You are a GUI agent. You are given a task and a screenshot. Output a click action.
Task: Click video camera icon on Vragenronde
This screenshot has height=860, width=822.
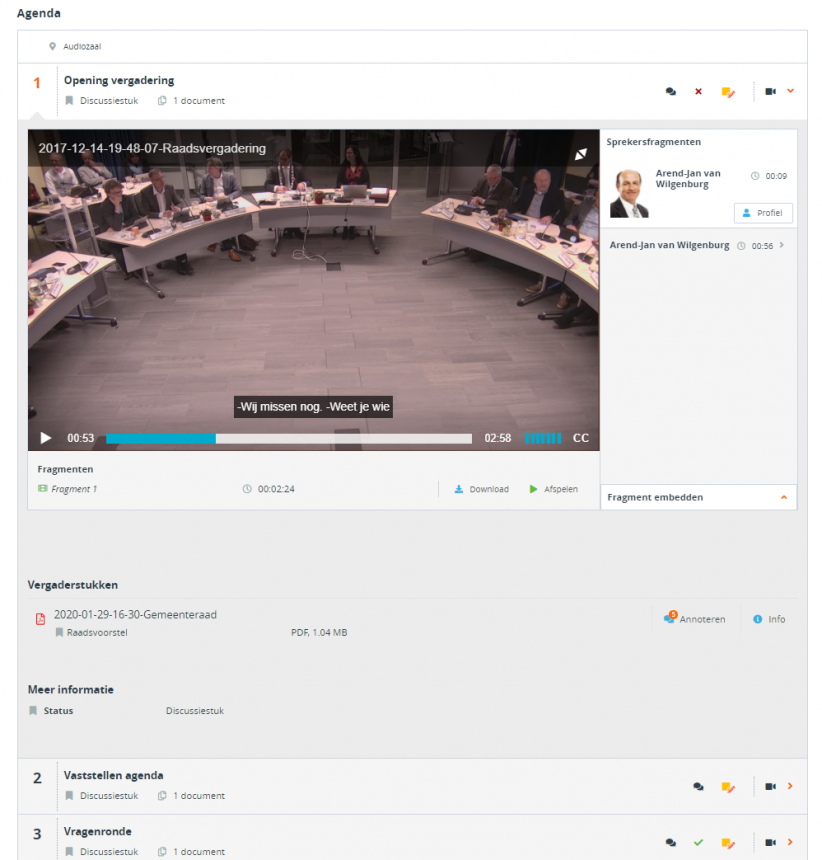770,842
